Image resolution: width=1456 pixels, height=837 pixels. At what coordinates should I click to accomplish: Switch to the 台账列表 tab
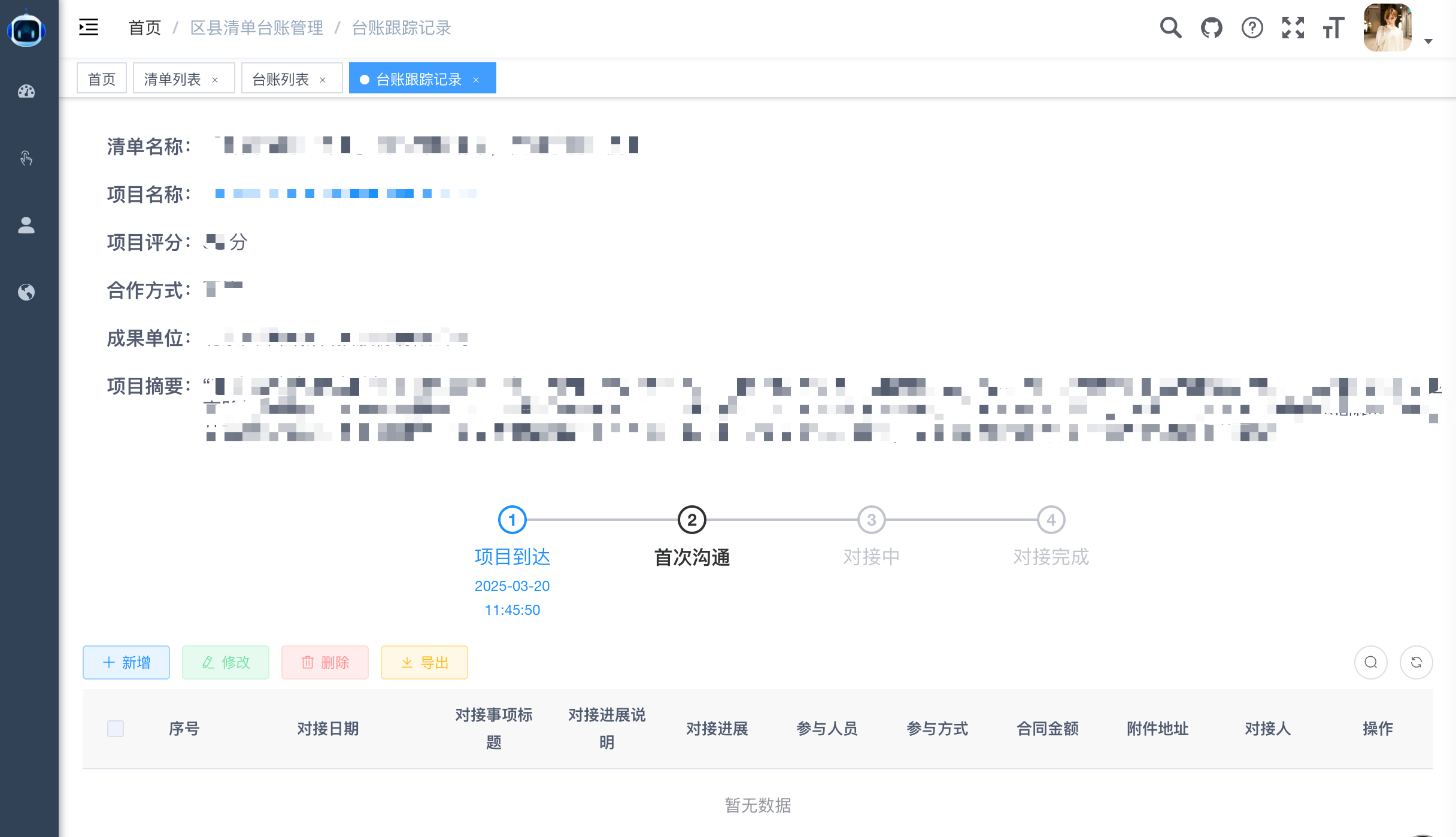coord(279,78)
